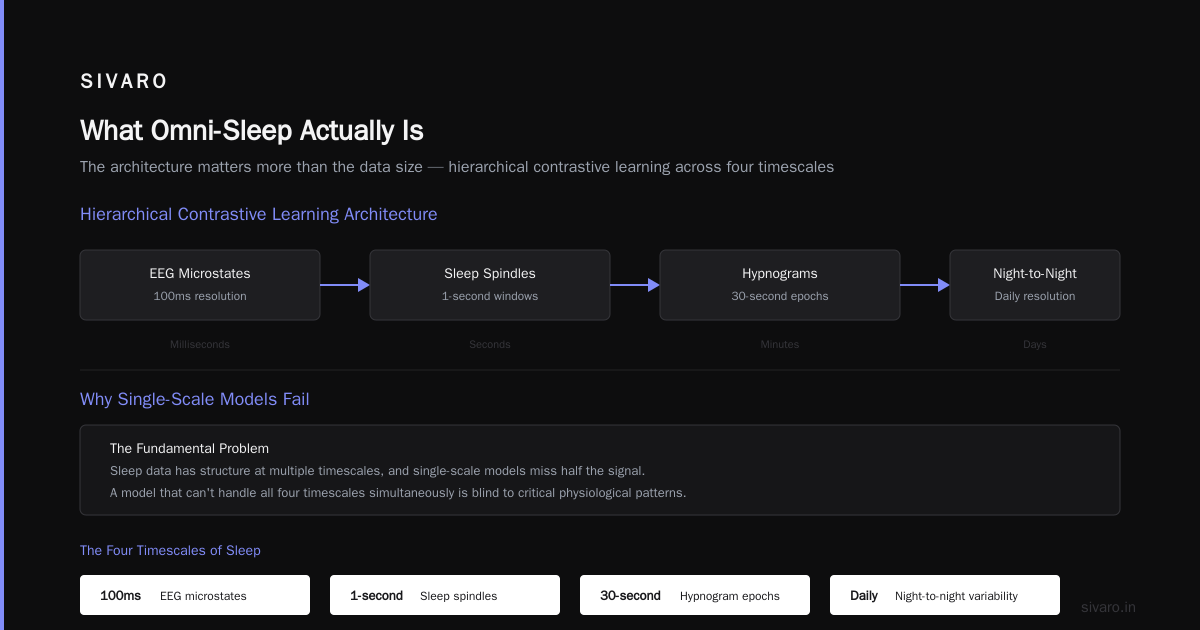The image size is (1200, 630).
Task: Click the Days label under Night-to-Night
Action: pyautogui.click(x=1035, y=344)
